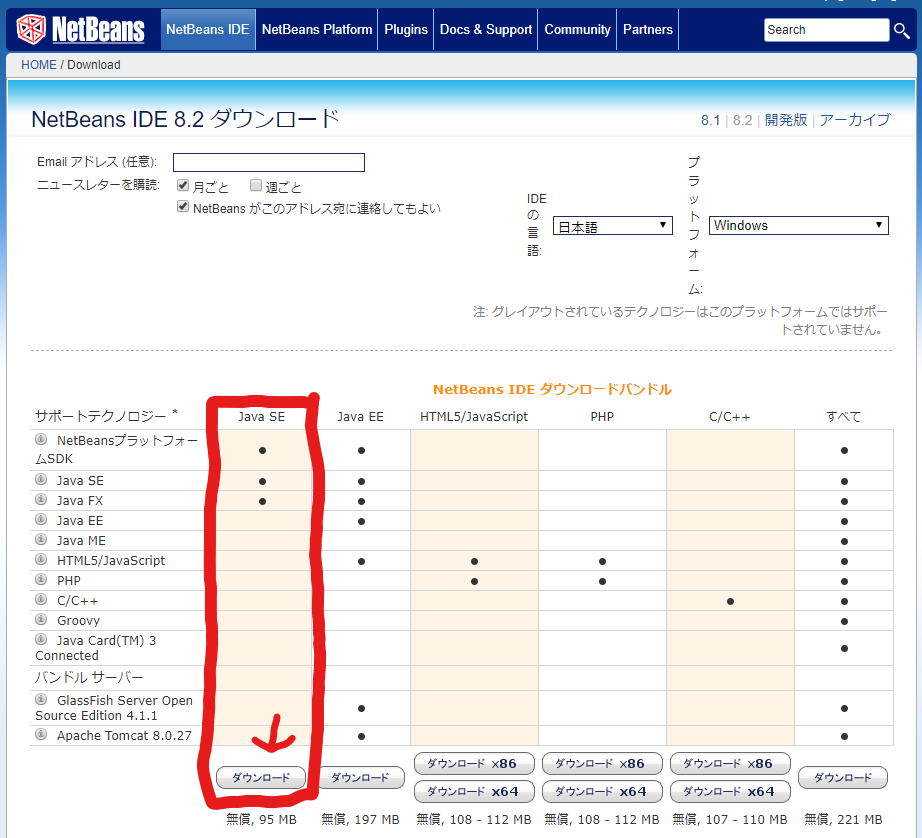
Task: Click the search magnifier icon
Action: pos(902,30)
